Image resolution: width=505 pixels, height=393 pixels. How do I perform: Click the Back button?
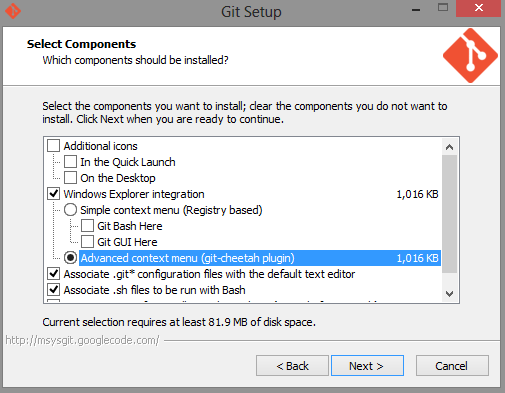click(x=292, y=366)
